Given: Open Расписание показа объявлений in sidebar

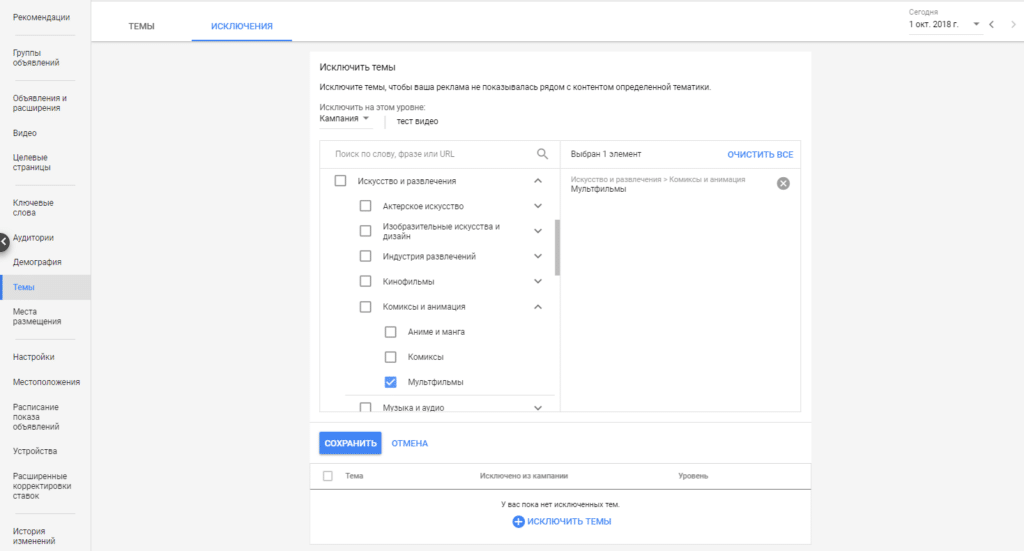Looking at the screenshot, I should 36,417.
